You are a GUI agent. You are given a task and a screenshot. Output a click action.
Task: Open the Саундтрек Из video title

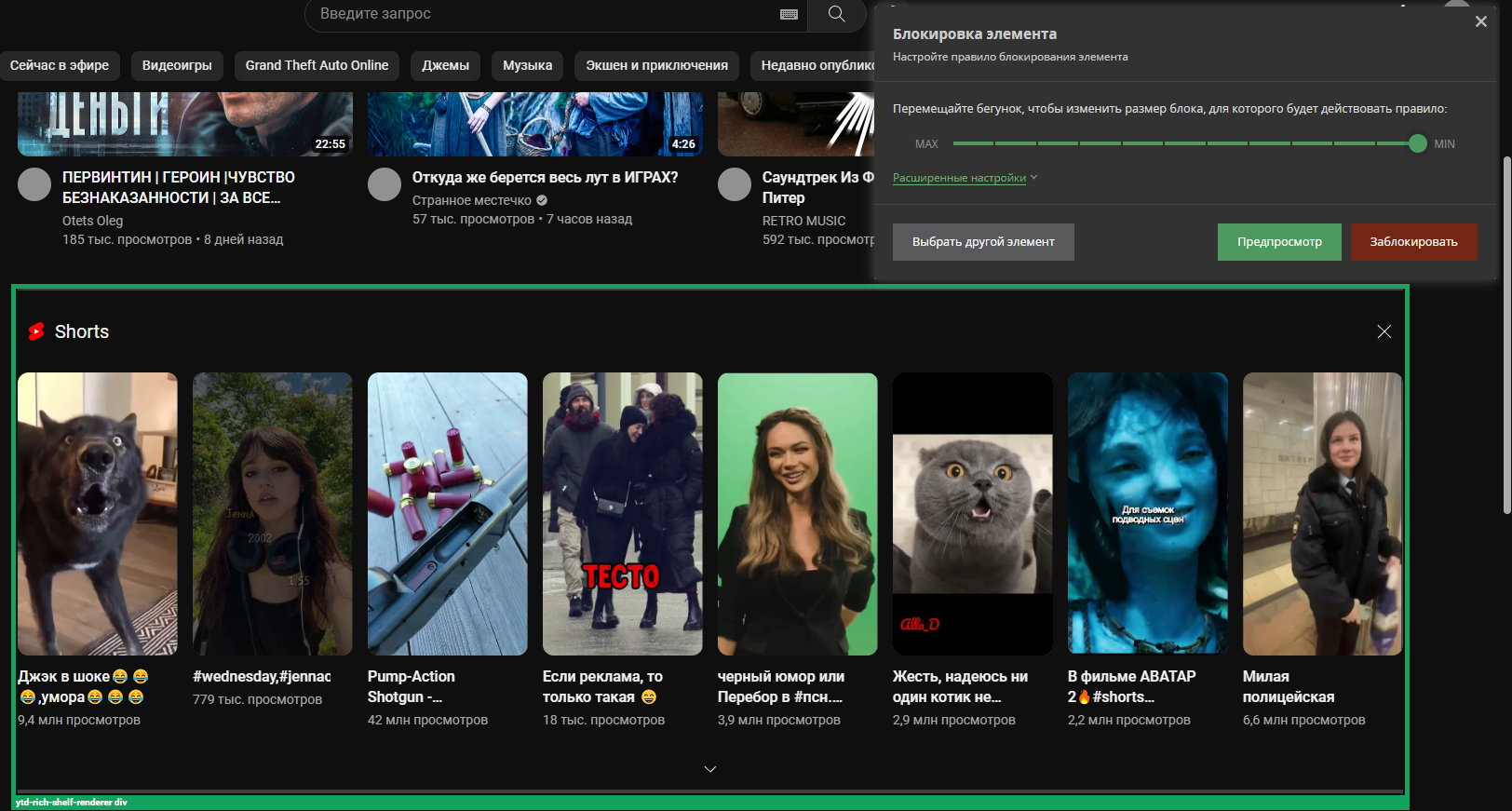click(818, 187)
